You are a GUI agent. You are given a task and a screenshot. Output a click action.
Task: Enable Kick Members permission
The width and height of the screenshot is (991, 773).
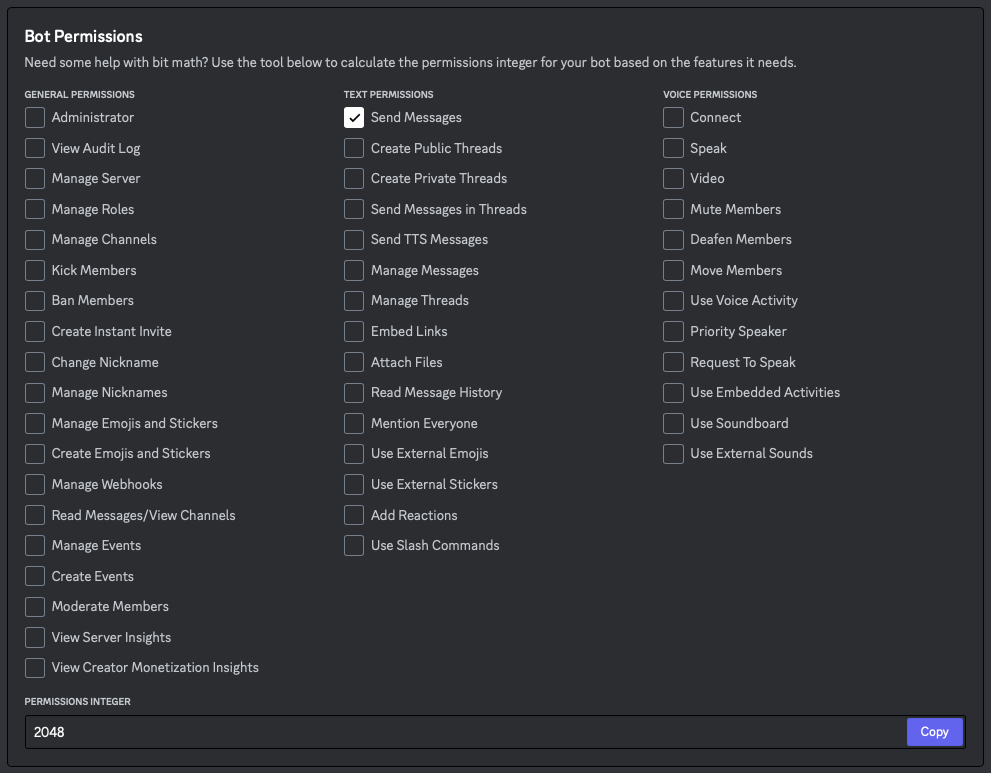[x=35, y=270]
